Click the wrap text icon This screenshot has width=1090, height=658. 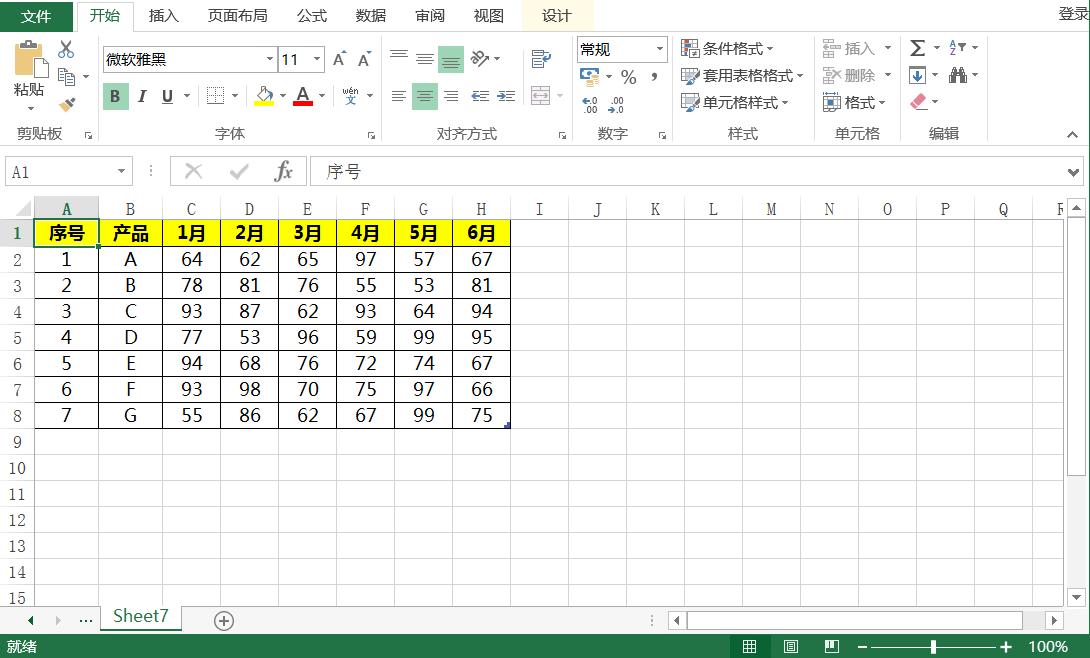(x=541, y=59)
